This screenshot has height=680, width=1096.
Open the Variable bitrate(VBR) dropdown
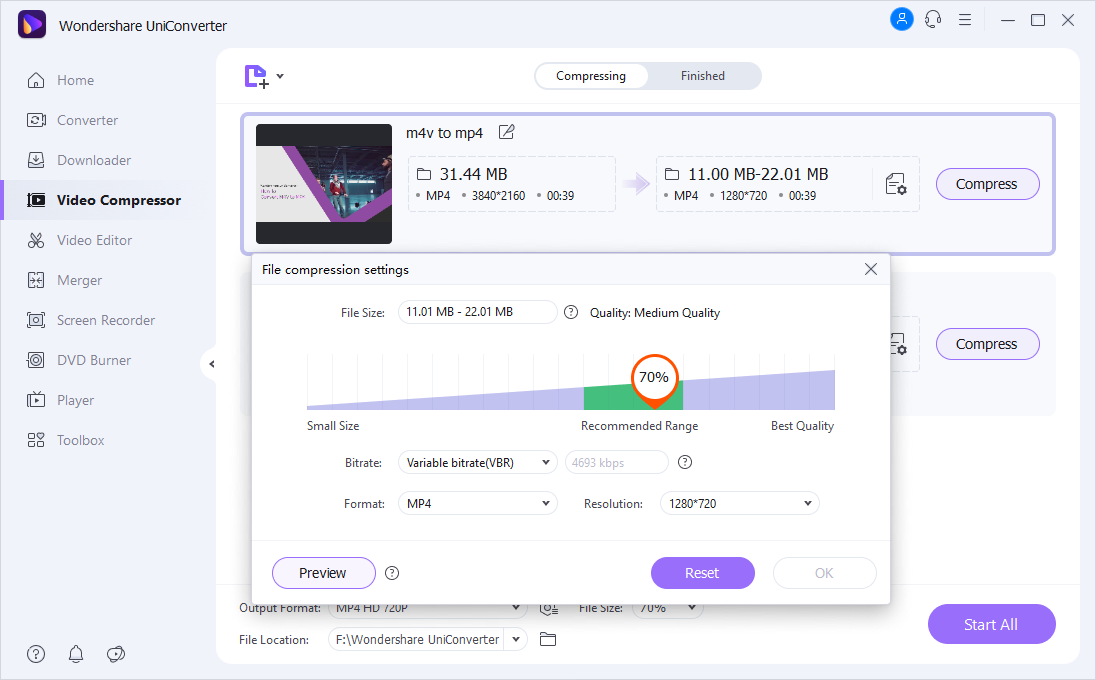click(x=477, y=463)
